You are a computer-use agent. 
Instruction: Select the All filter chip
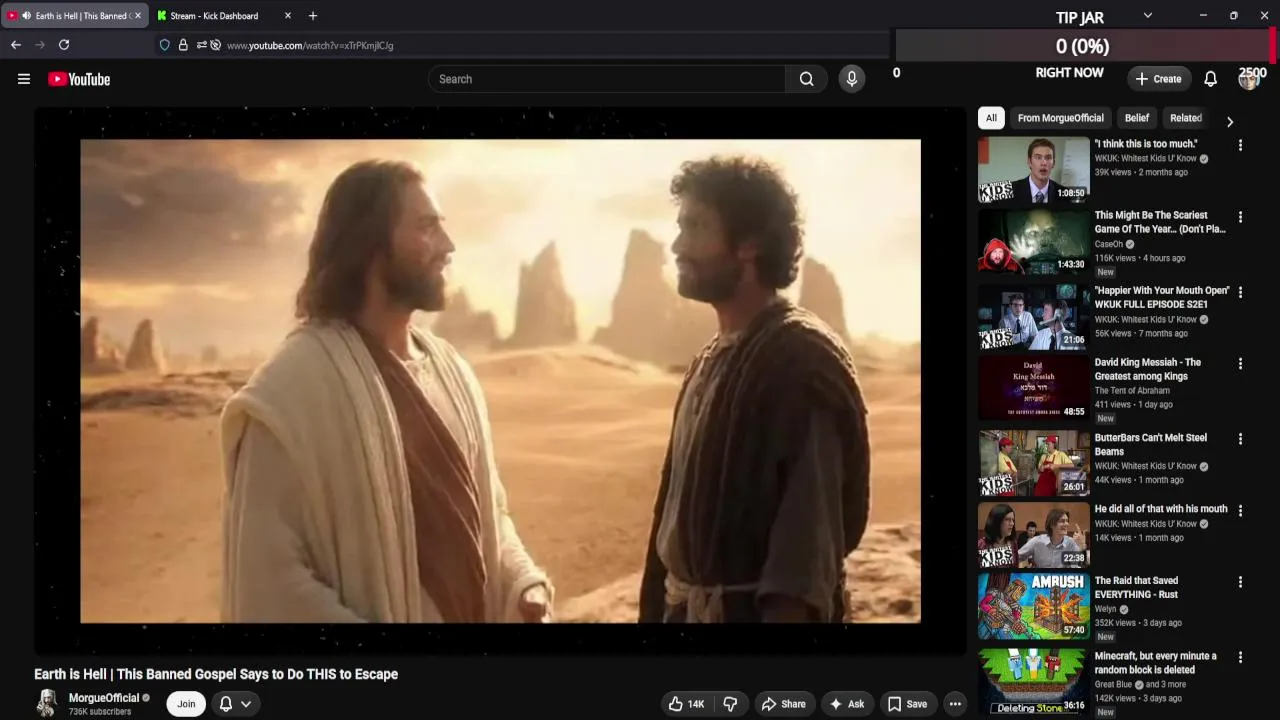[991, 118]
